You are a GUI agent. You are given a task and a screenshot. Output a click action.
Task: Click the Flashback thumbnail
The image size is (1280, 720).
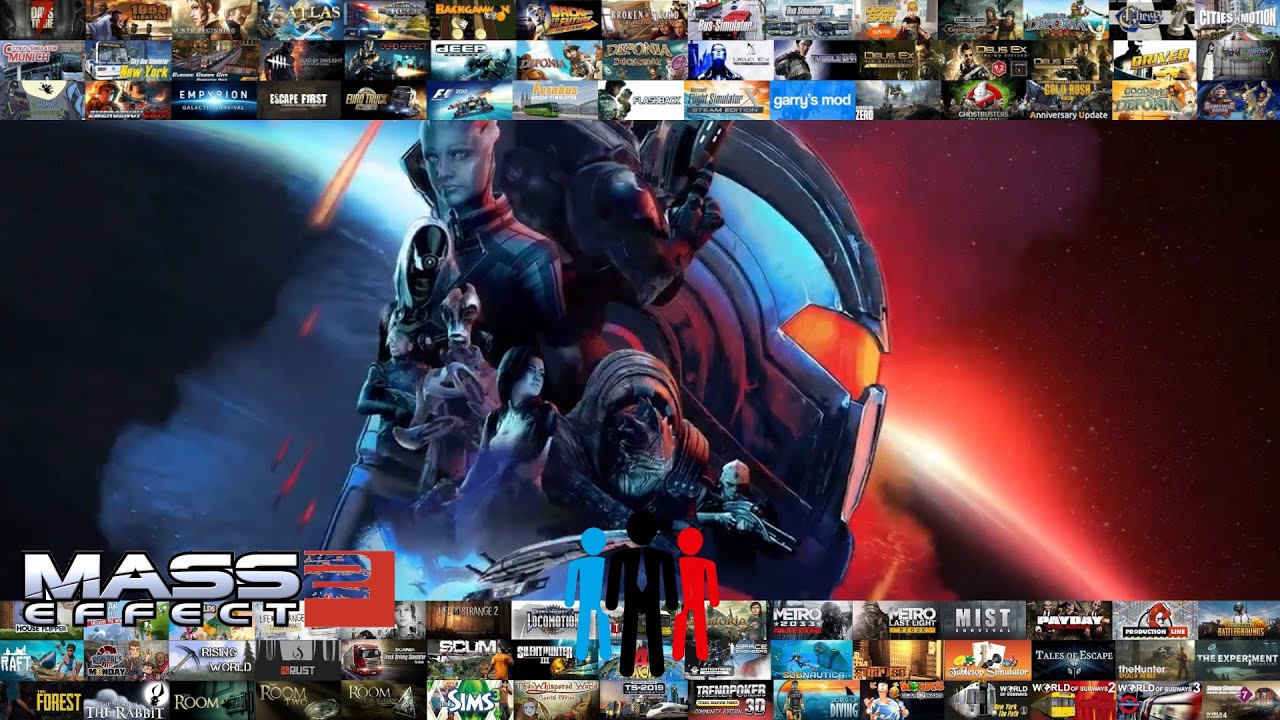coord(642,100)
